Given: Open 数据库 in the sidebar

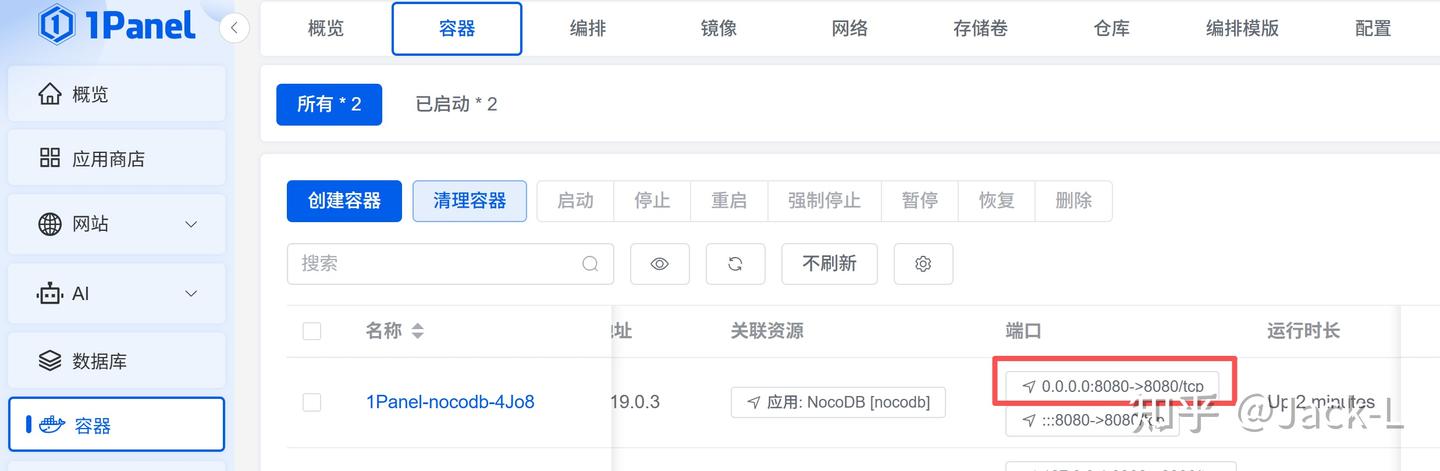Looking at the screenshot, I should click(99, 361).
